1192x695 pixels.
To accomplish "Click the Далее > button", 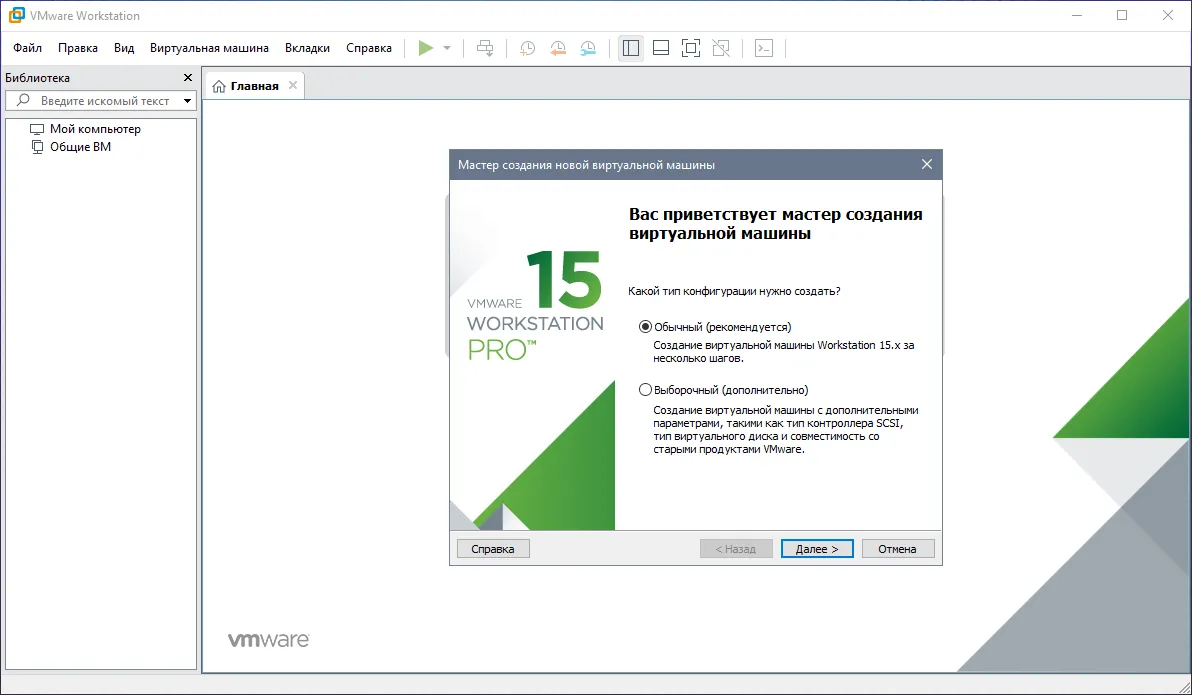I will click(x=816, y=549).
